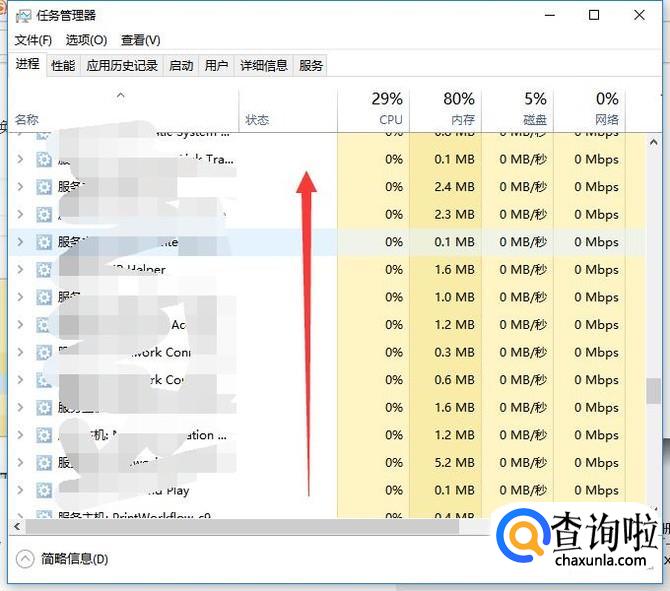
Task: Expand the process row using 2.4 MB memory
Action: click(x=20, y=187)
